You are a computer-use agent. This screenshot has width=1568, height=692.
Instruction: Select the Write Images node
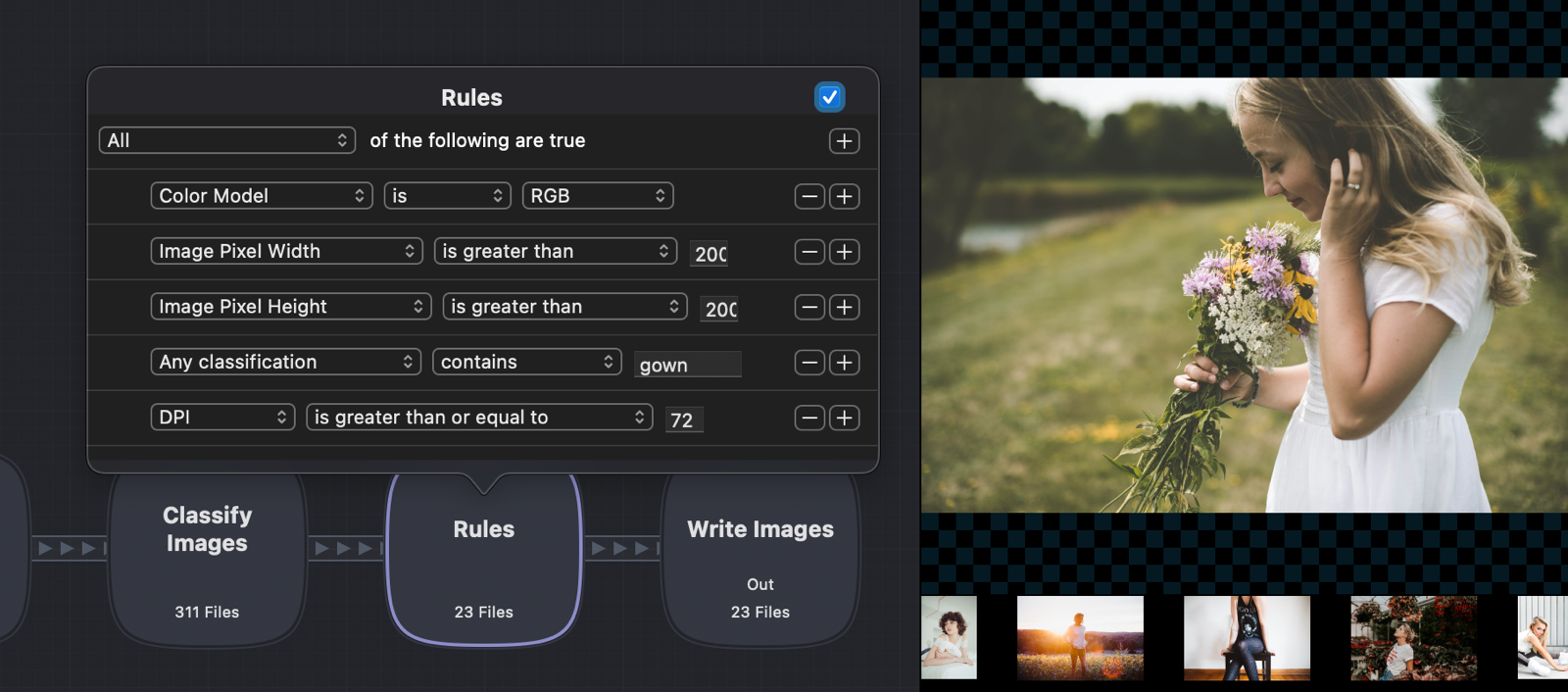tap(760, 557)
